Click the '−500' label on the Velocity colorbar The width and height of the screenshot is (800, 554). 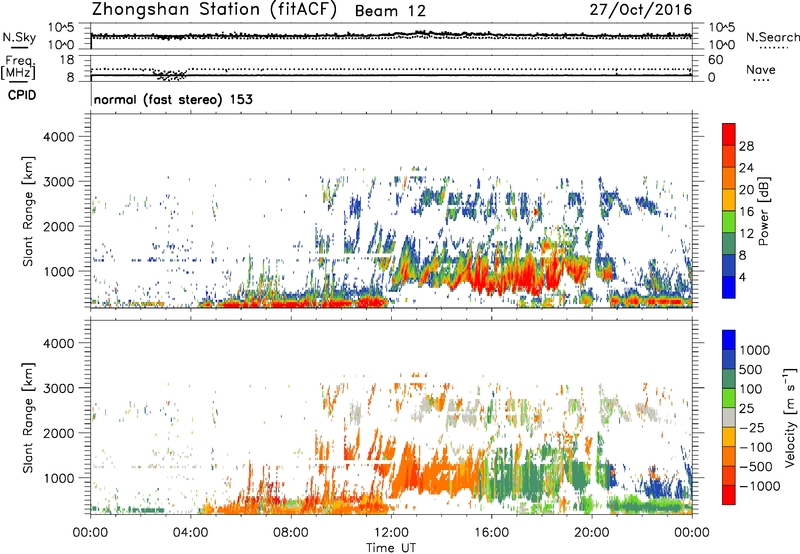tap(756, 466)
